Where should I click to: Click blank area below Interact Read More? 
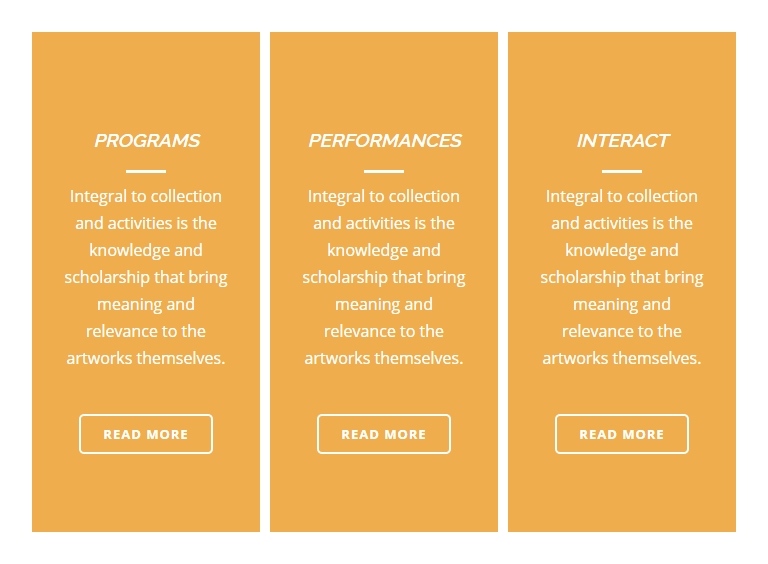(622, 494)
